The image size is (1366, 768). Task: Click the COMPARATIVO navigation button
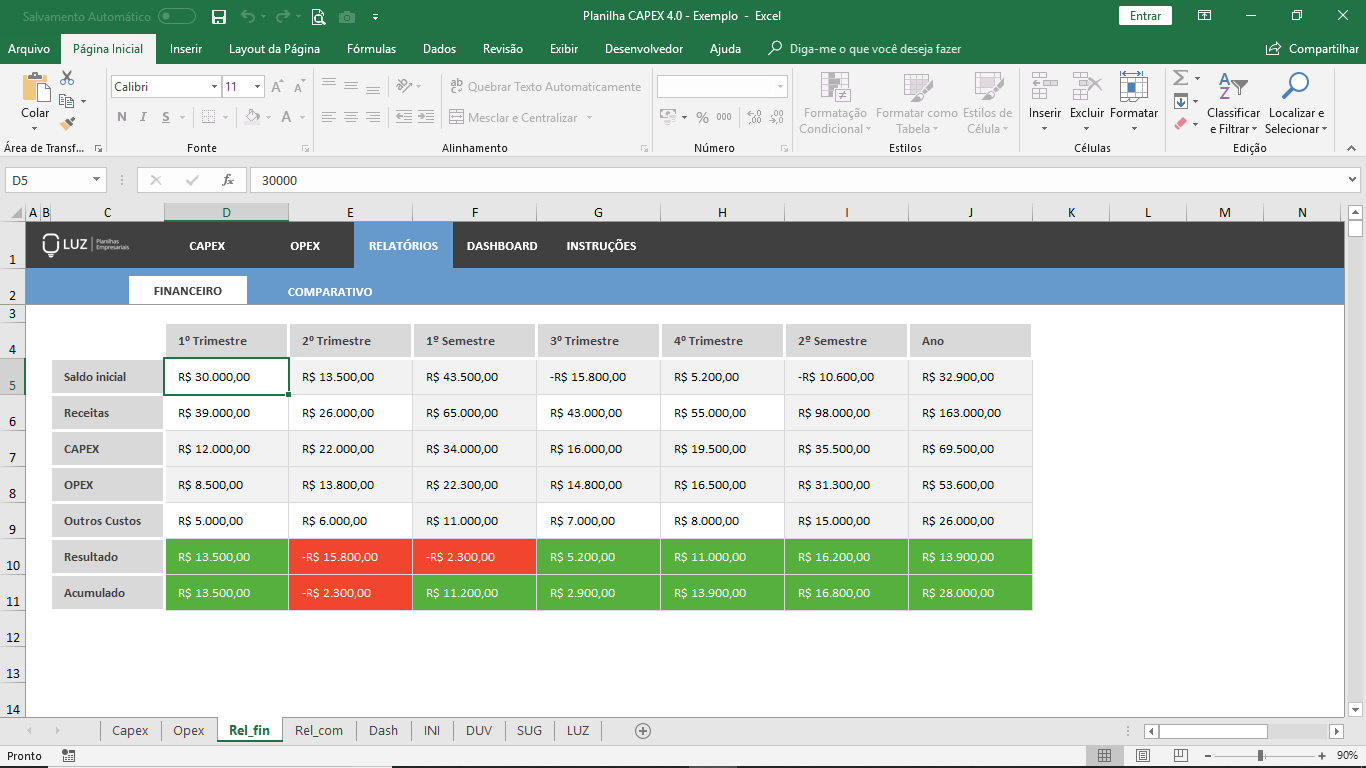(330, 292)
